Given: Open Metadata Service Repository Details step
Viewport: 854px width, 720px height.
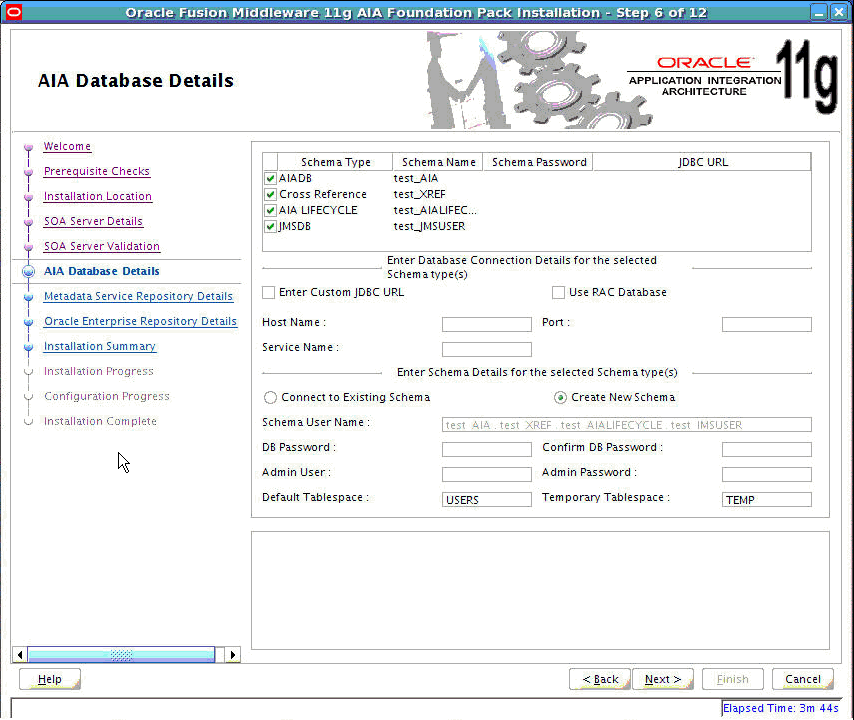Looking at the screenshot, I should coord(138,297).
